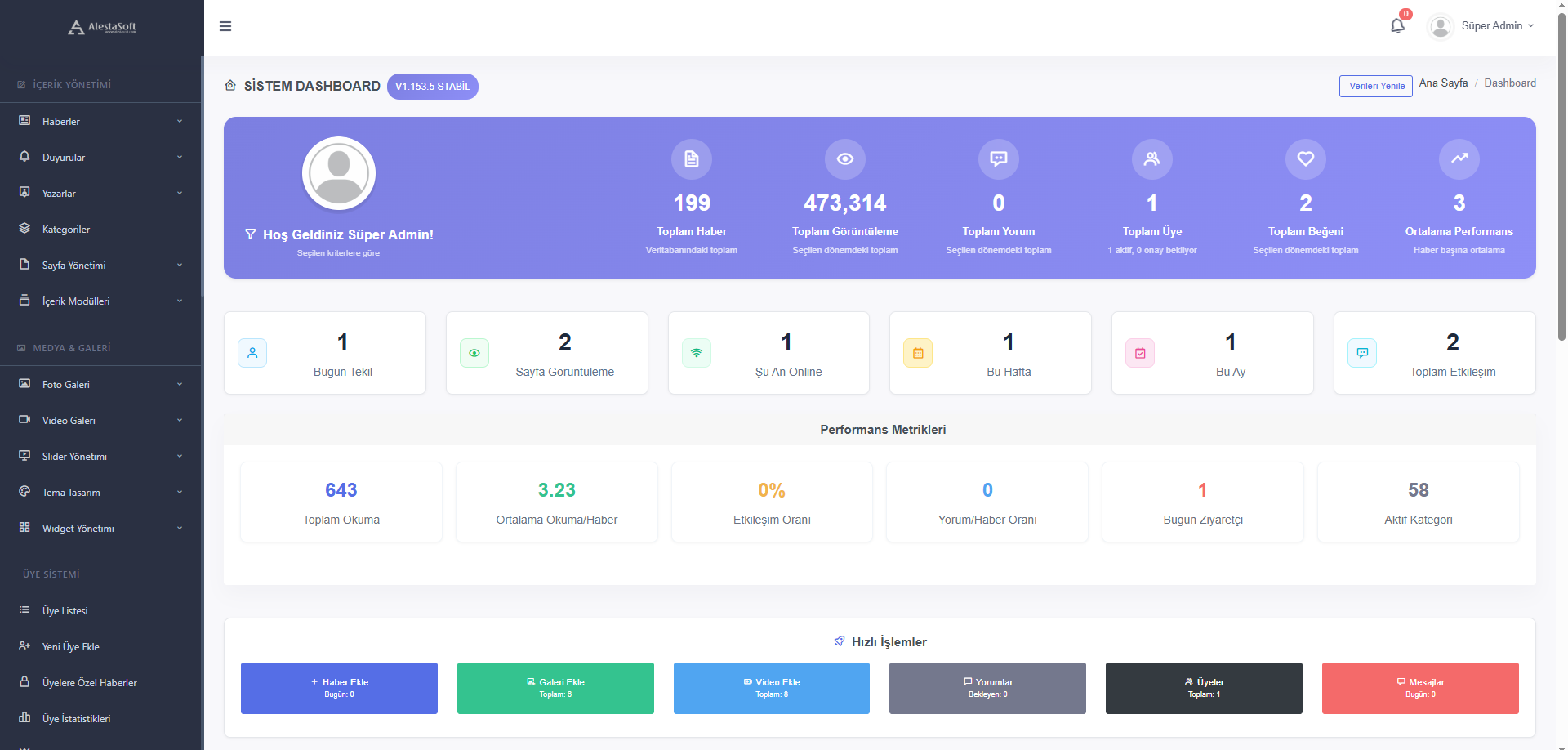Click the Üye İstatistikleri chart icon

pos(24,718)
